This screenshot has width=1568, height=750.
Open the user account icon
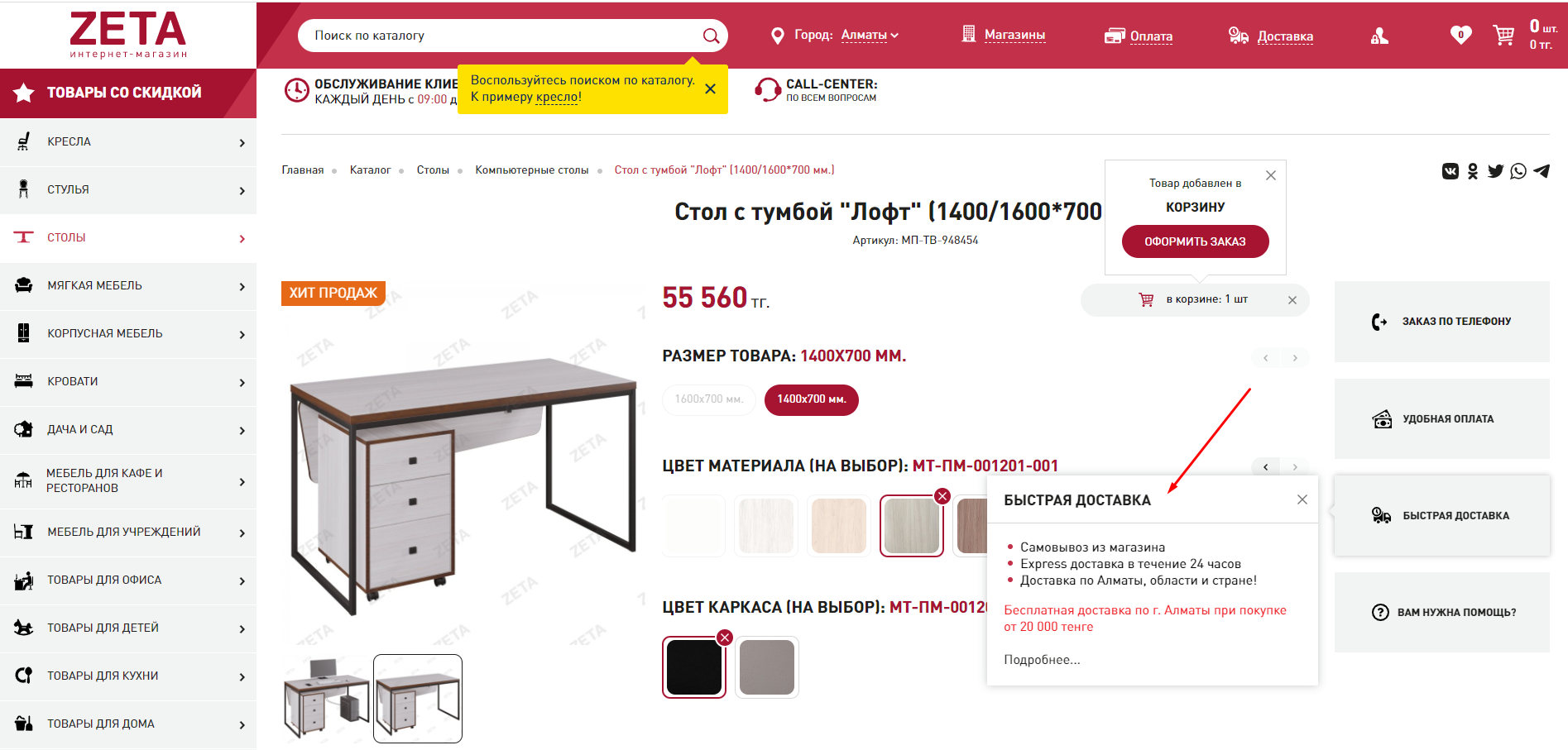[1379, 36]
